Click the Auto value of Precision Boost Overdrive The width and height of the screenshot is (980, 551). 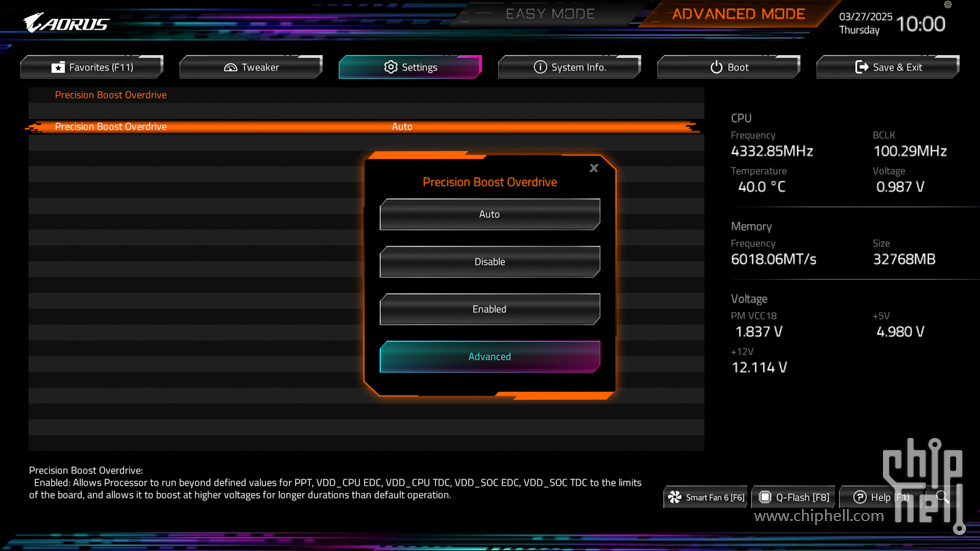[x=402, y=127]
